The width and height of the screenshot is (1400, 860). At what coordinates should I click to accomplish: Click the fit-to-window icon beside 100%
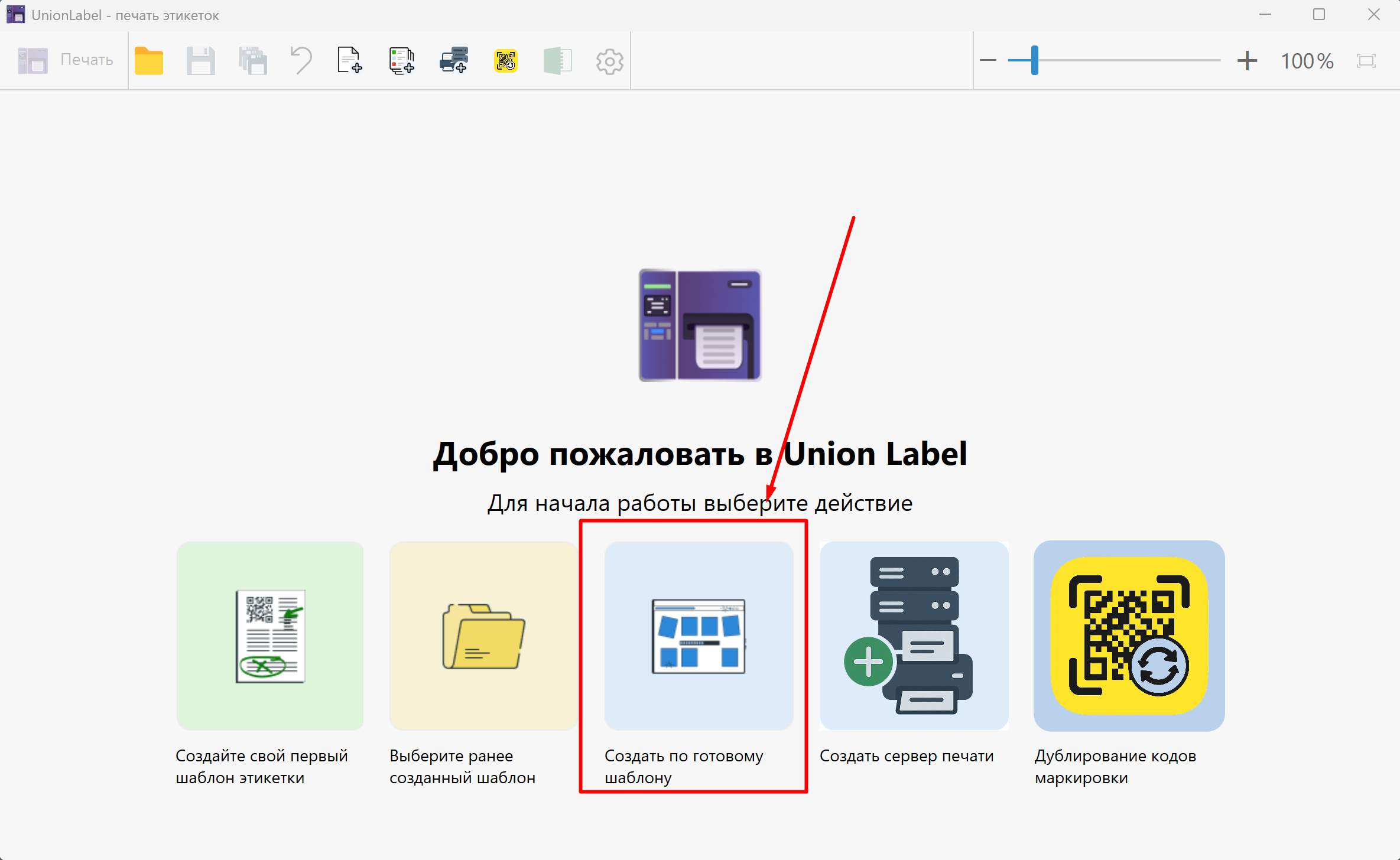tap(1366, 60)
